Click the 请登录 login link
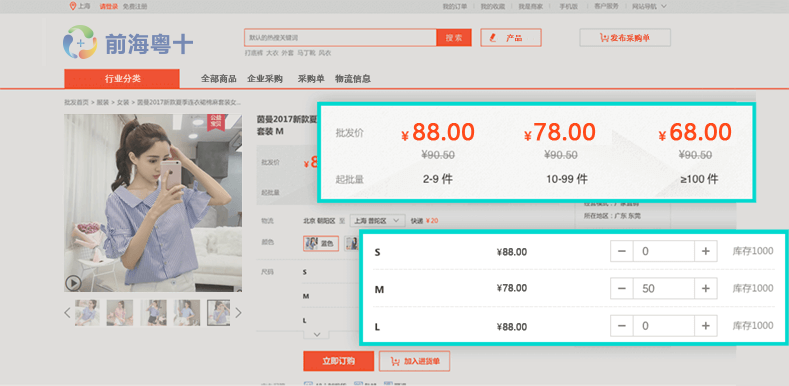The image size is (789, 386). 109,7
